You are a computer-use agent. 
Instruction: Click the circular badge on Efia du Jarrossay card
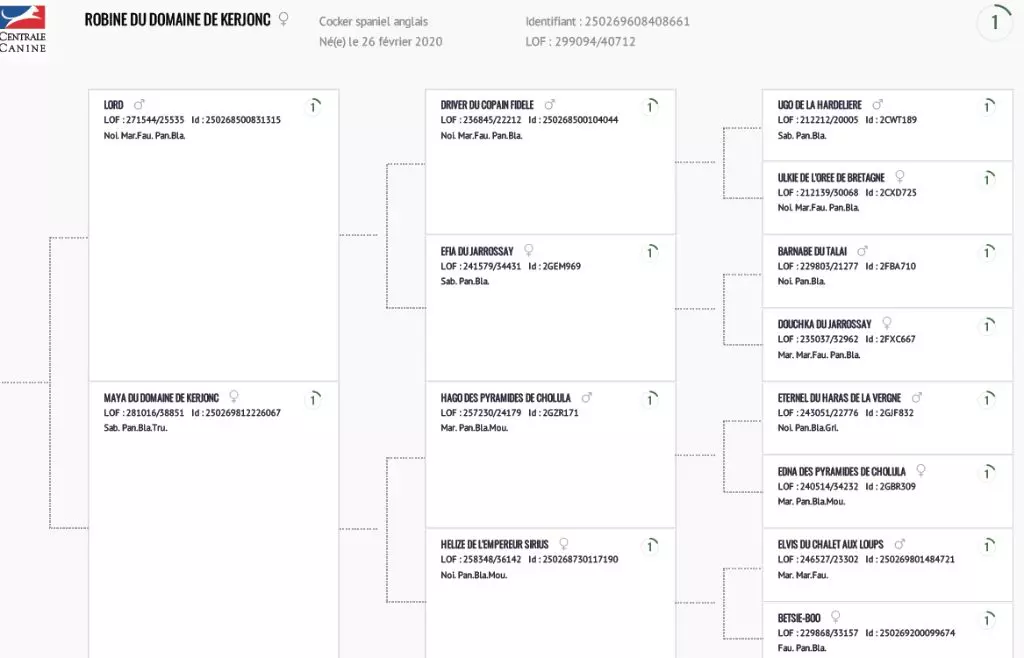[650, 252]
